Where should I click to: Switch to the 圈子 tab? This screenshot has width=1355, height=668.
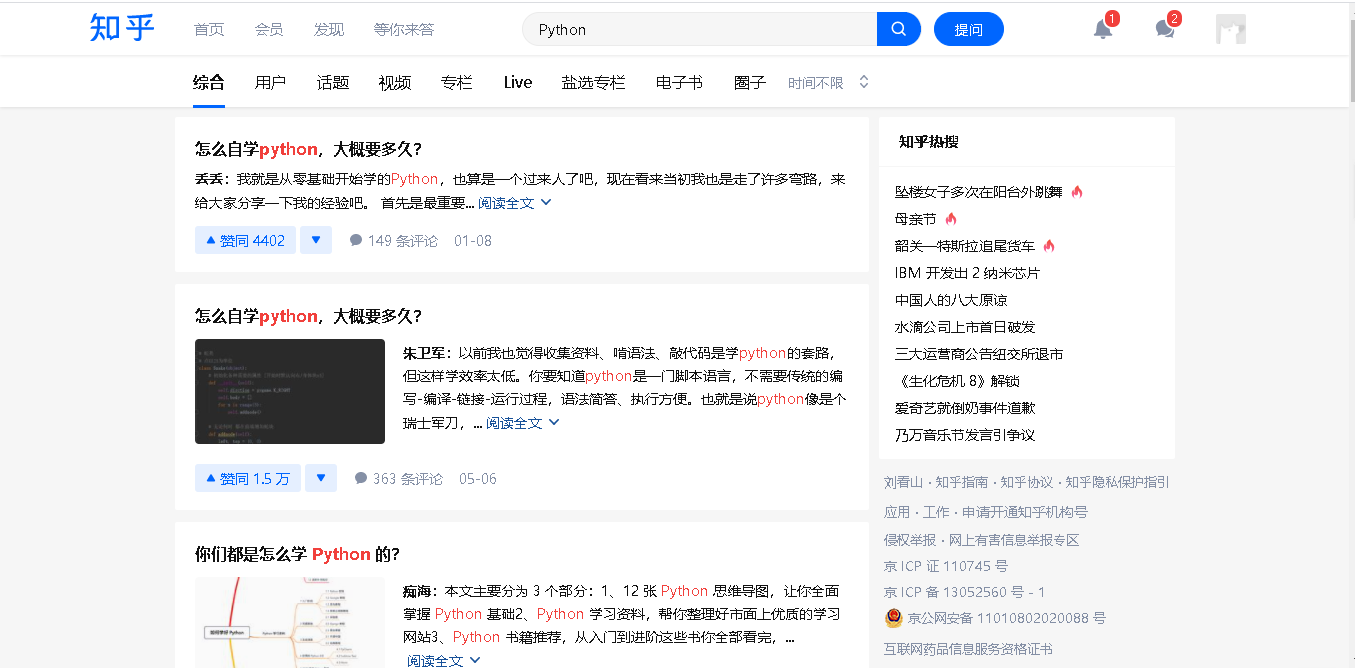tap(750, 83)
